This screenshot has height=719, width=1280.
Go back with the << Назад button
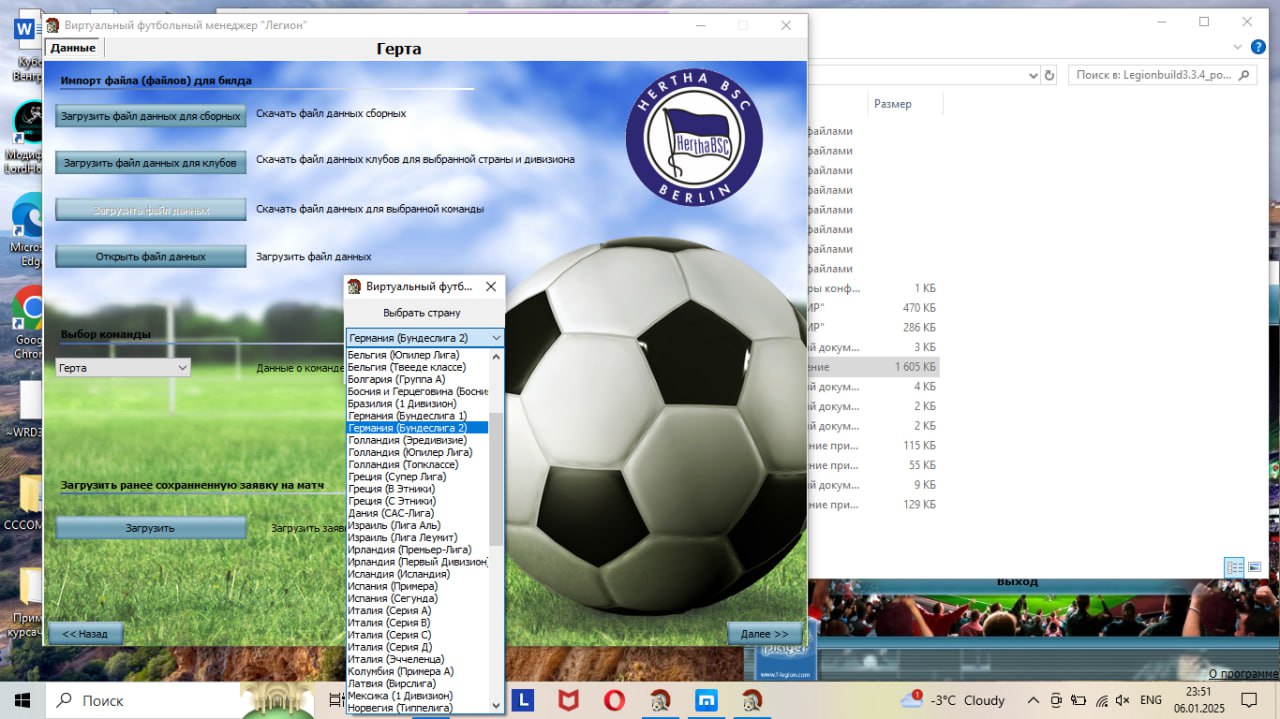point(85,634)
